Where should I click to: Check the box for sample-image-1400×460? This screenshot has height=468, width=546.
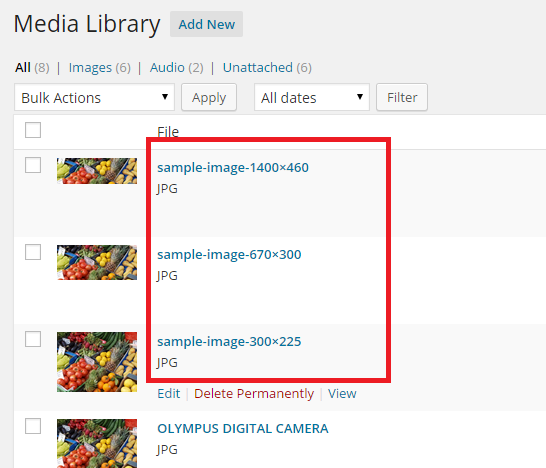pyautogui.click(x=33, y=165)
